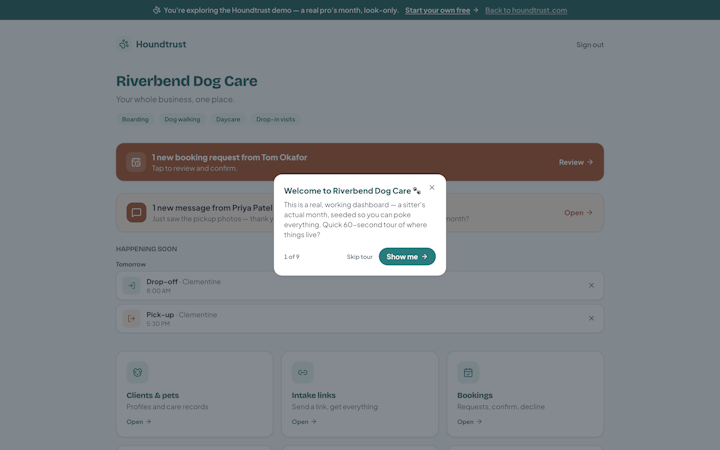The height and width of the screenshot is (450, 720).
Task: Click the Priya Patel message chat icon
Action: [136, 213]
